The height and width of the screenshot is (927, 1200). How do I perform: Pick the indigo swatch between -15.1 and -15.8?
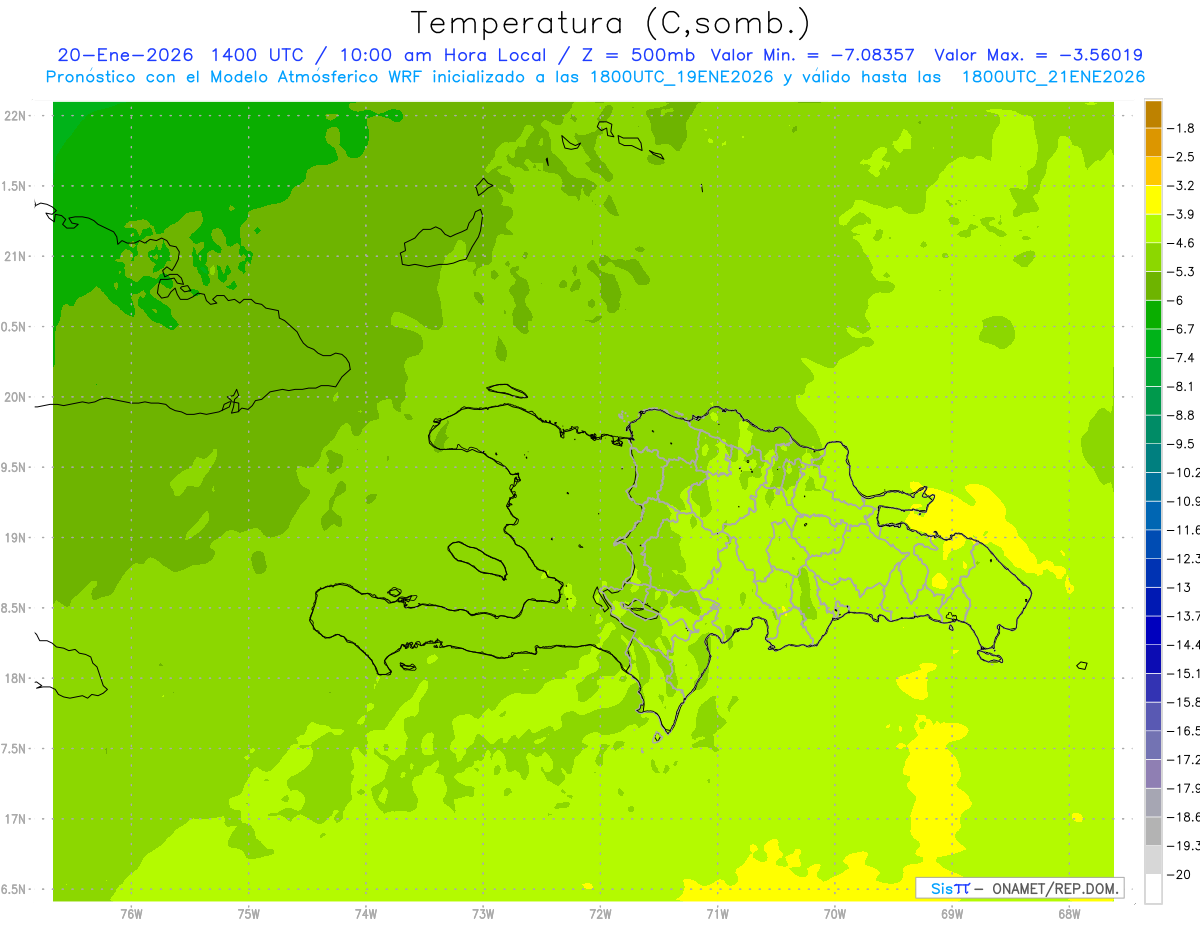point(1153,688)
